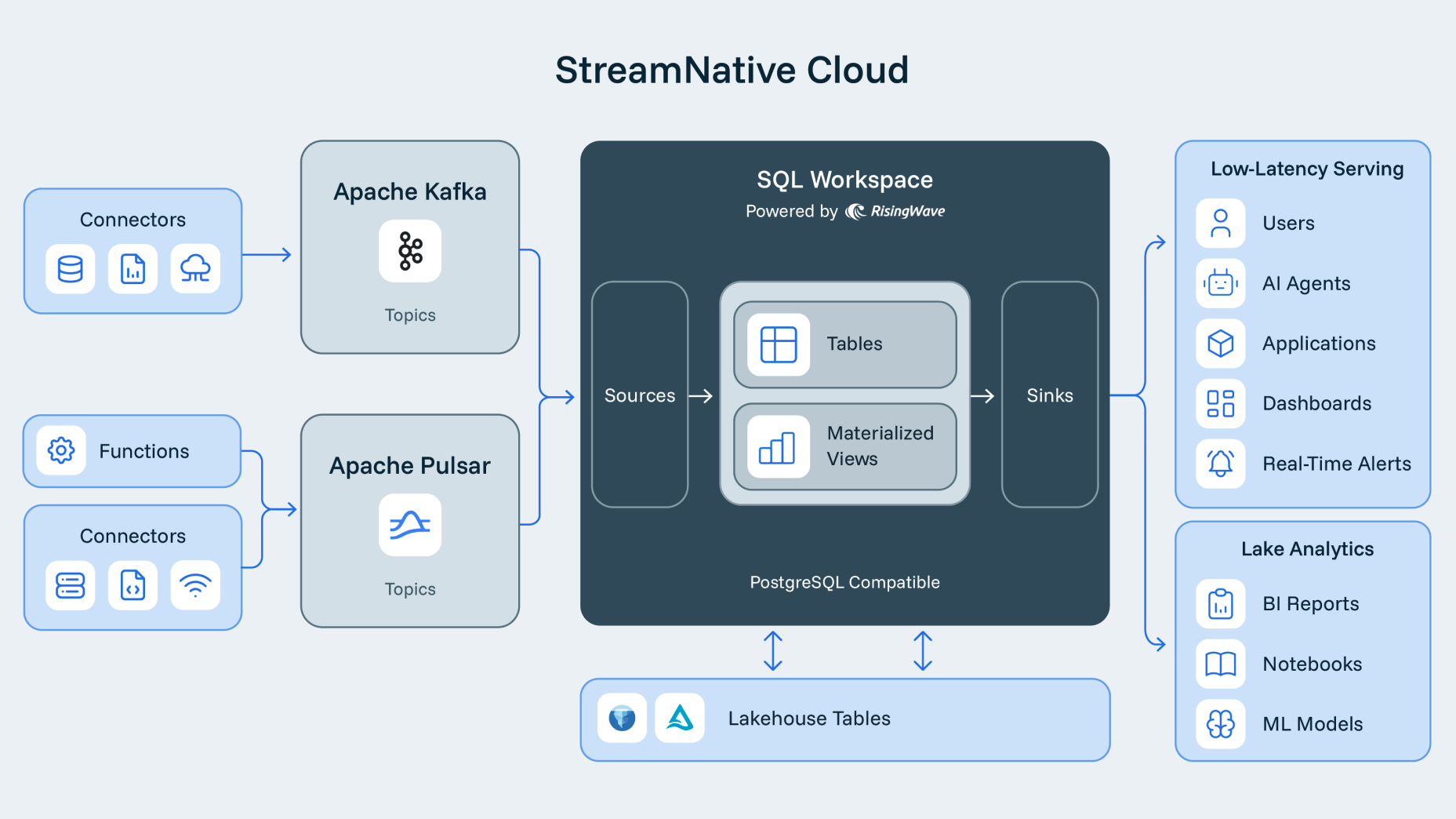The width and height of the screenshot is (1456, 819).
Task: Click the teal triangle icon in Lakehouse Tables
Action: (680, 718)
